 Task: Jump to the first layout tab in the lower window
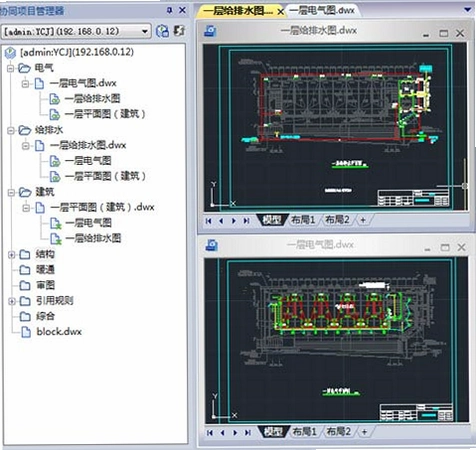tap(210, 433)
